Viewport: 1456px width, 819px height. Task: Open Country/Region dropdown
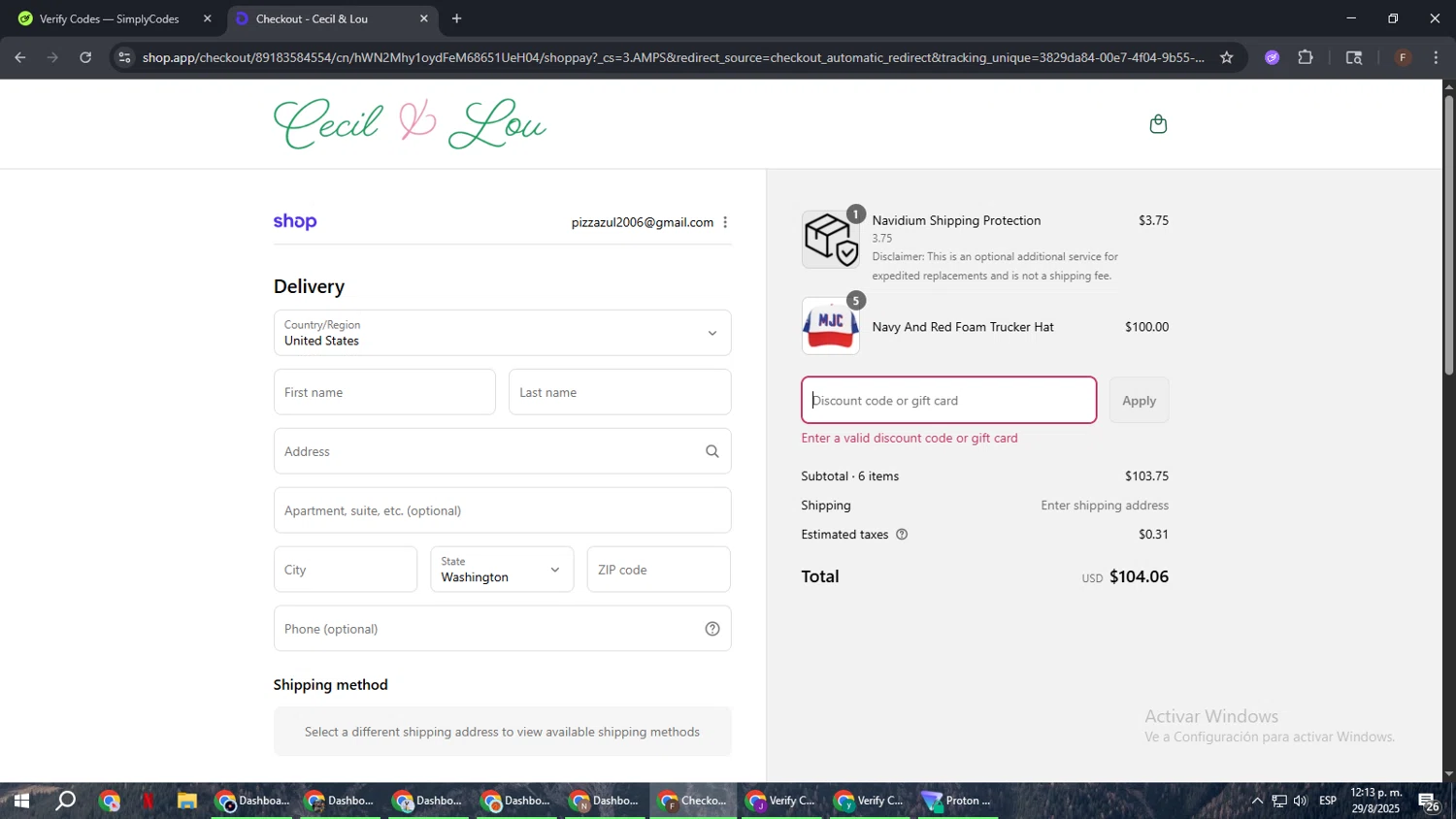tap(502, 333)
